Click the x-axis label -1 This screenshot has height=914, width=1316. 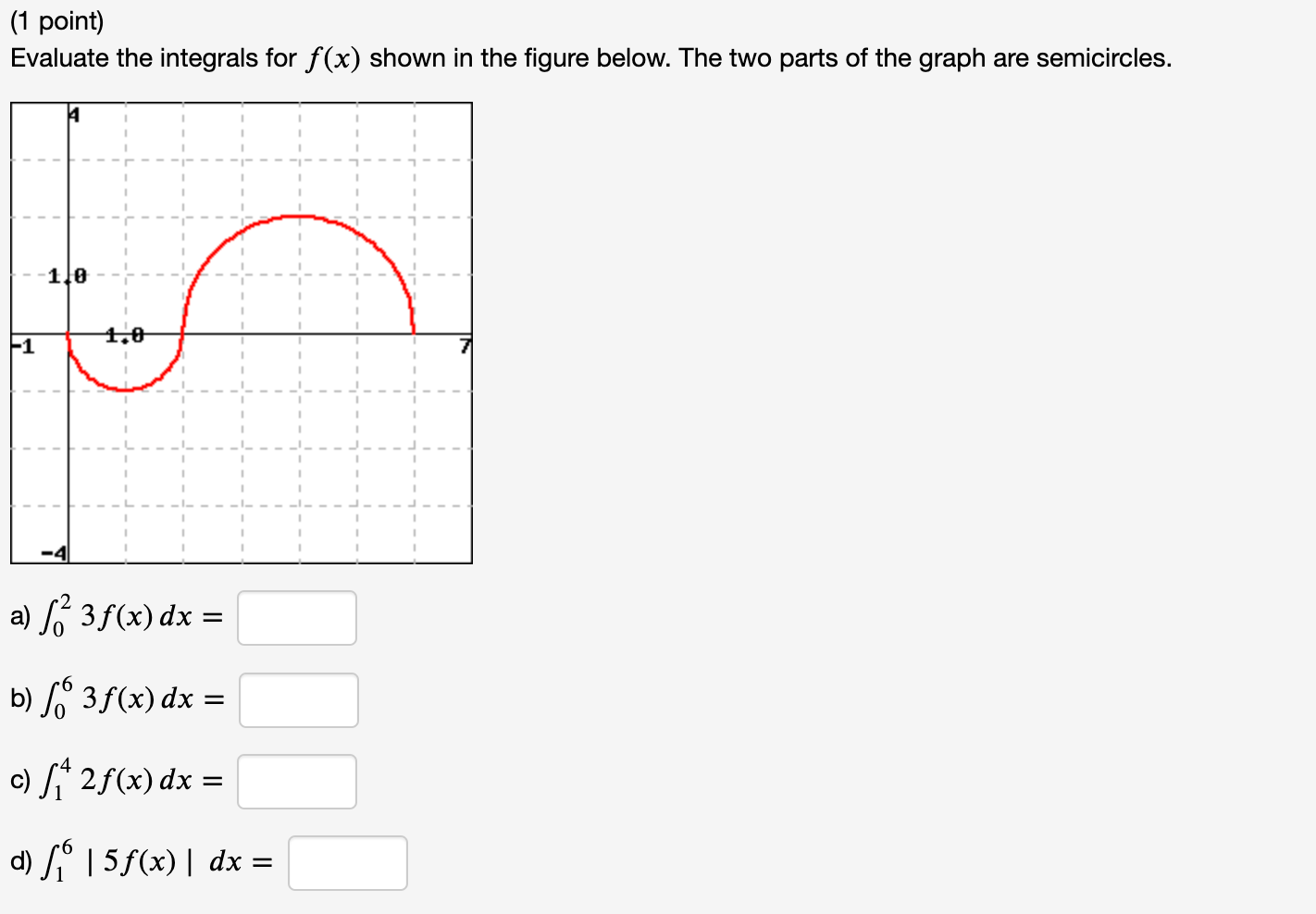pyautogui.click(x=20, y=345)
